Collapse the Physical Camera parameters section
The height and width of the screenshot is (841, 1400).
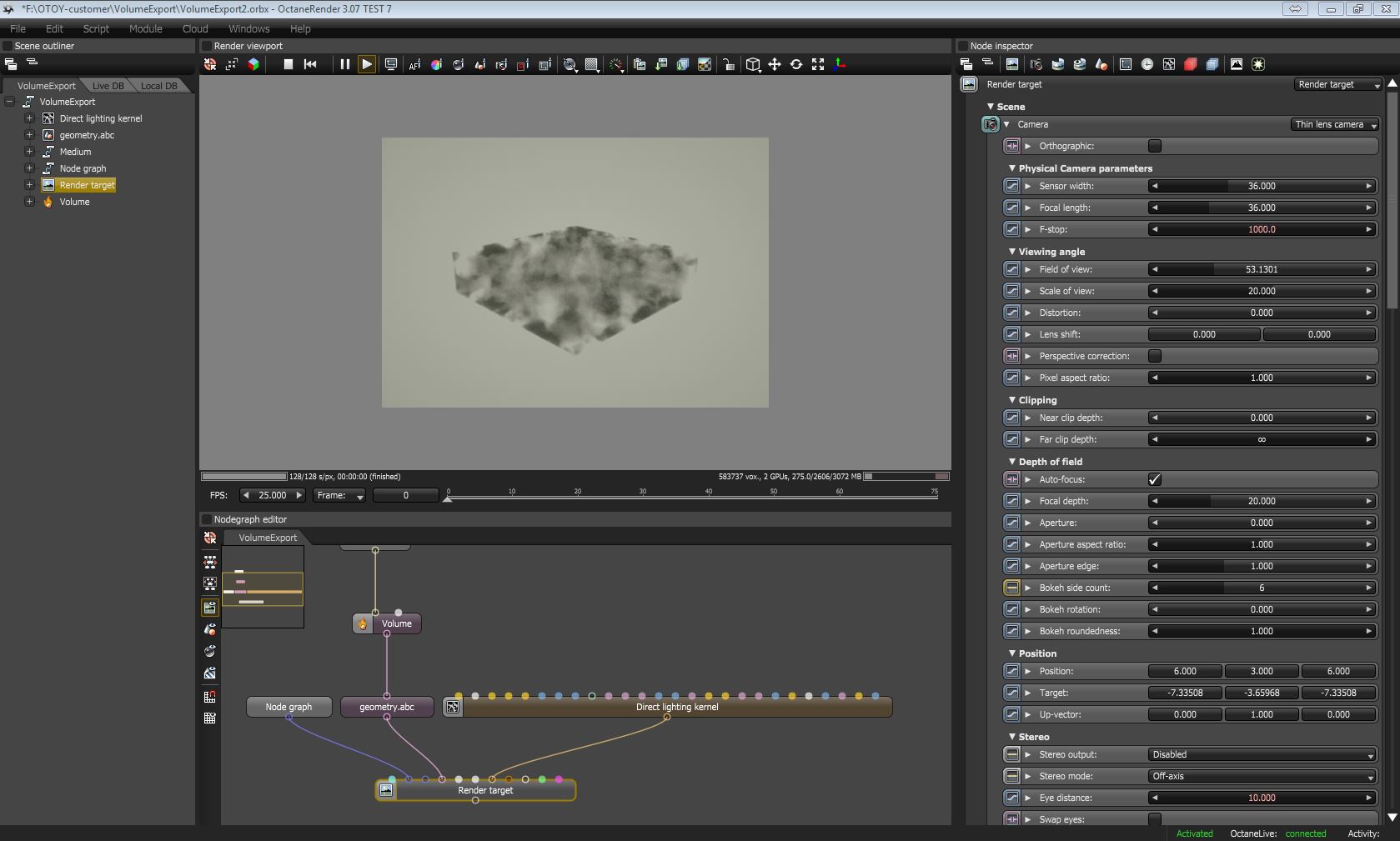(x=1012, y=168)
